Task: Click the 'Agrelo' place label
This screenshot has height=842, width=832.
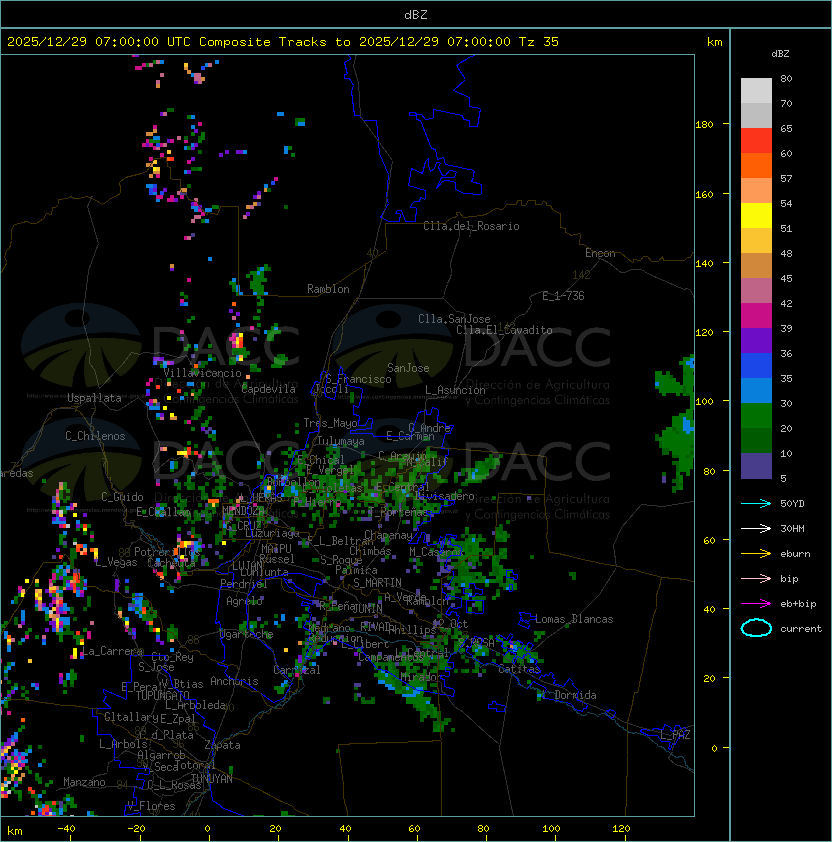Action: point(244,601)
